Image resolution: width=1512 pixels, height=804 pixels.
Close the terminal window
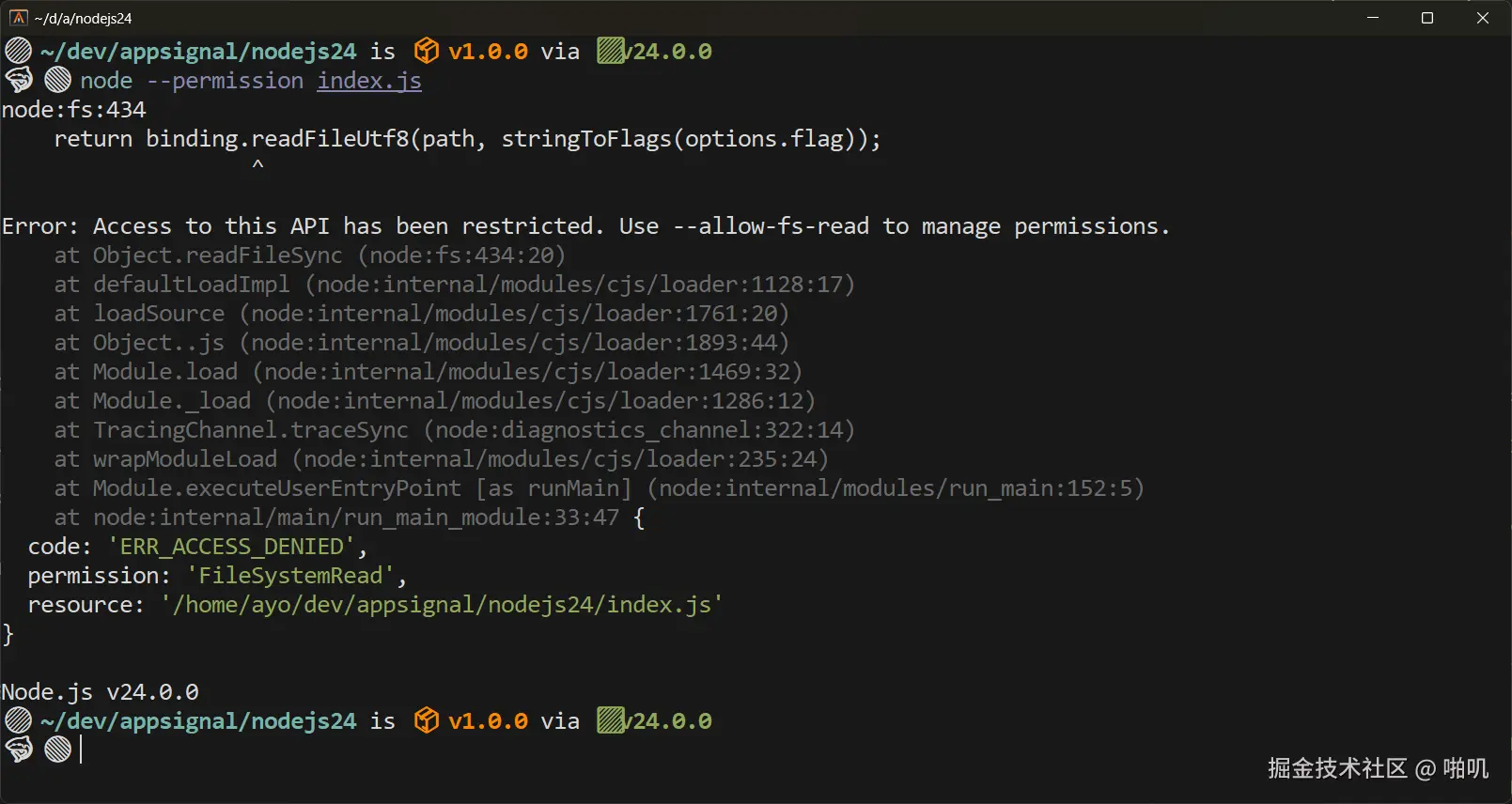[x=1483, y=18]
